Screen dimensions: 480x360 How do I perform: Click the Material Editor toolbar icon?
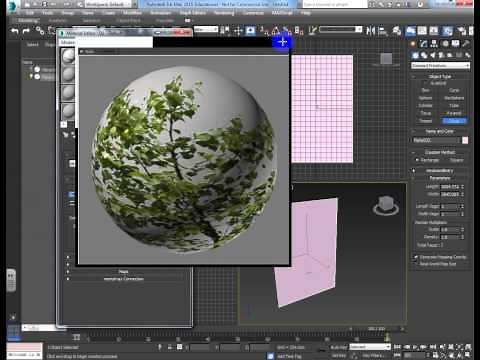pyautogui.click(x=447, y=31)
